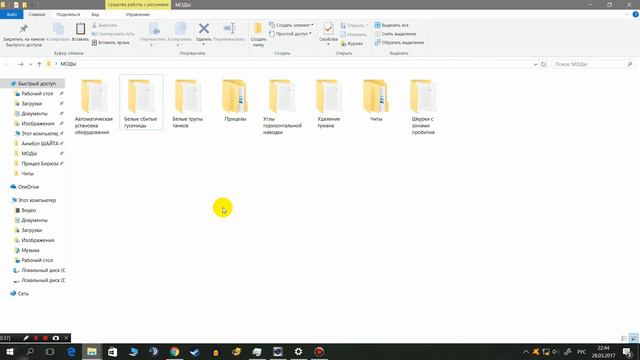Click Изменить in the Открыть group
This screenshot has height=360, width=640.
[x=353, y=34]
